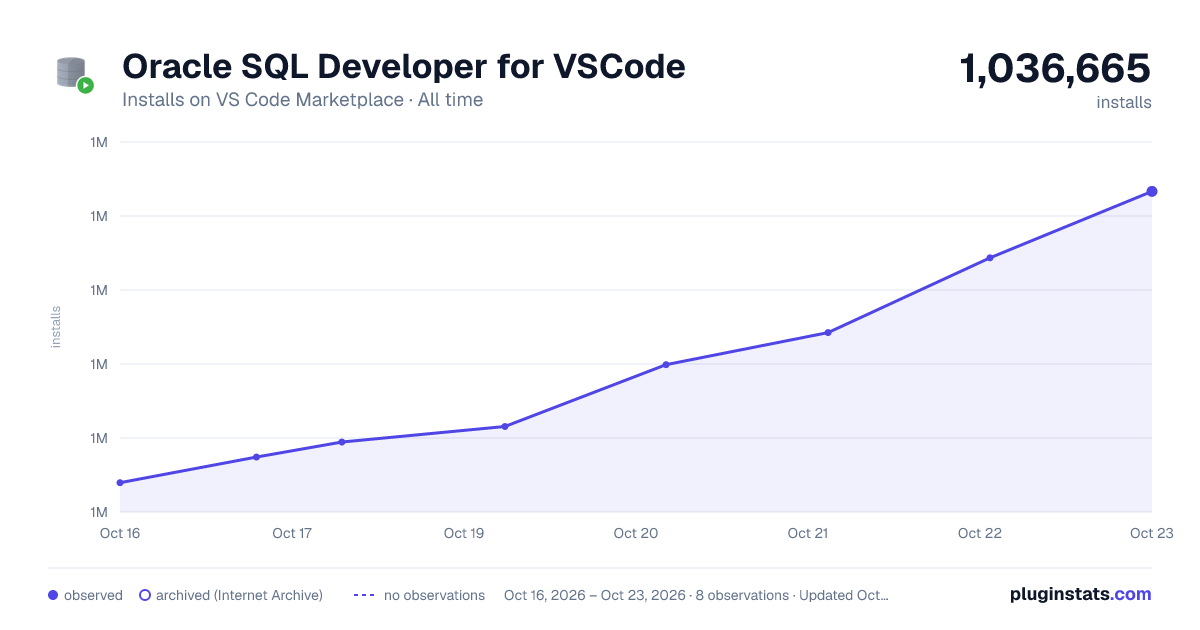This screenshot has width=1200, height=630.
Task: Click the installs y-axis title
Action: click(56, 327)
